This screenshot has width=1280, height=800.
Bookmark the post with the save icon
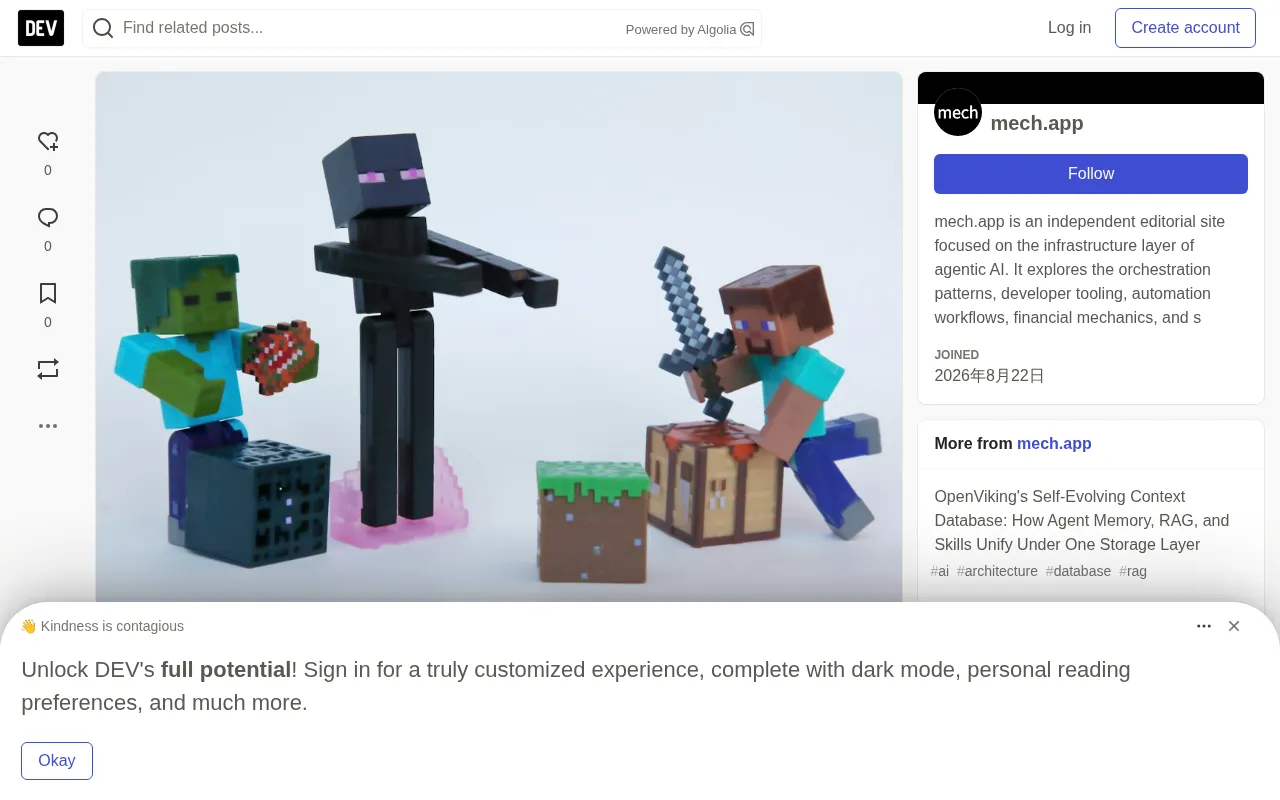coord(48,294)
